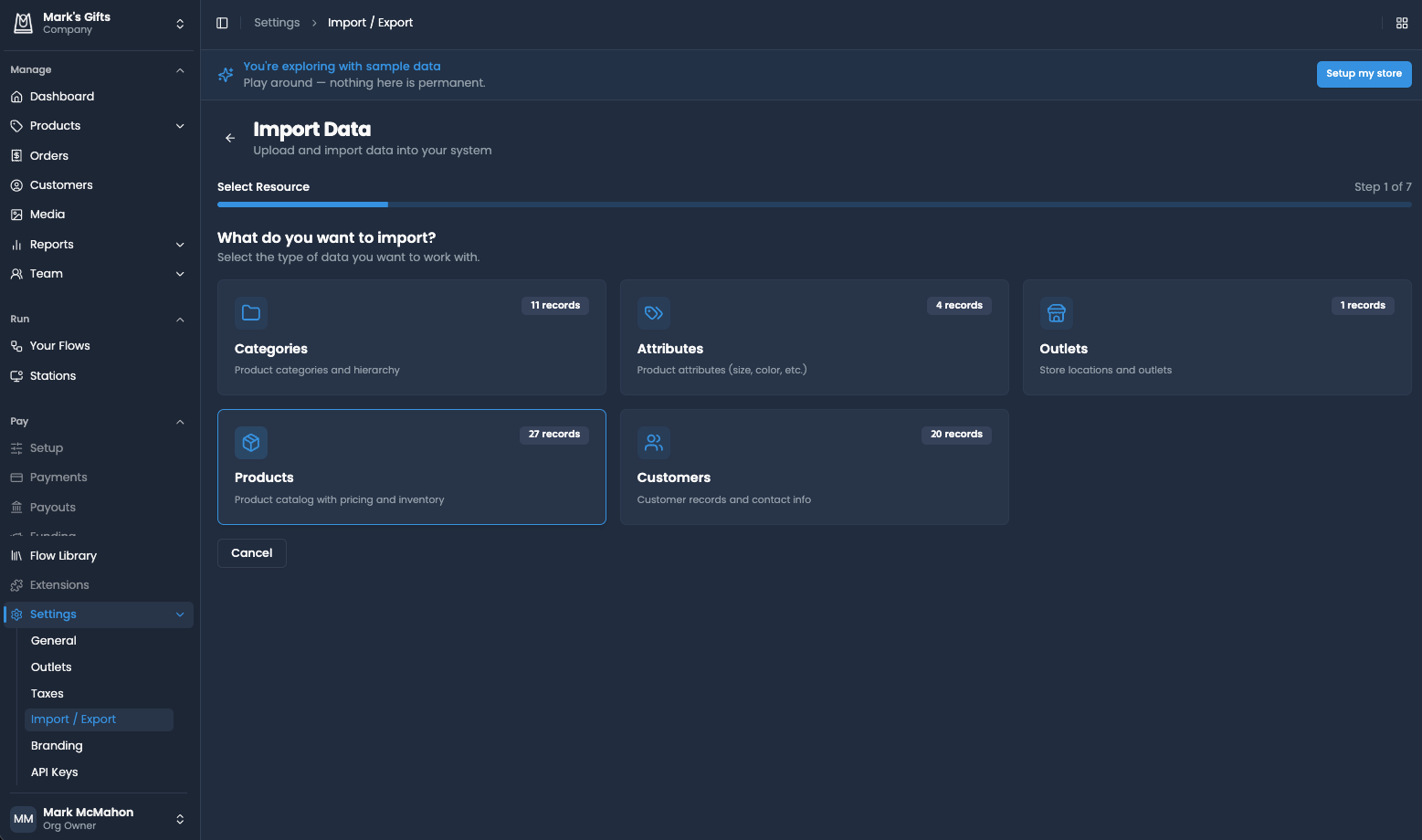Select Import / Export in sidebar
The width and height of the screenshot is (1422, 840).
[99, 719]
